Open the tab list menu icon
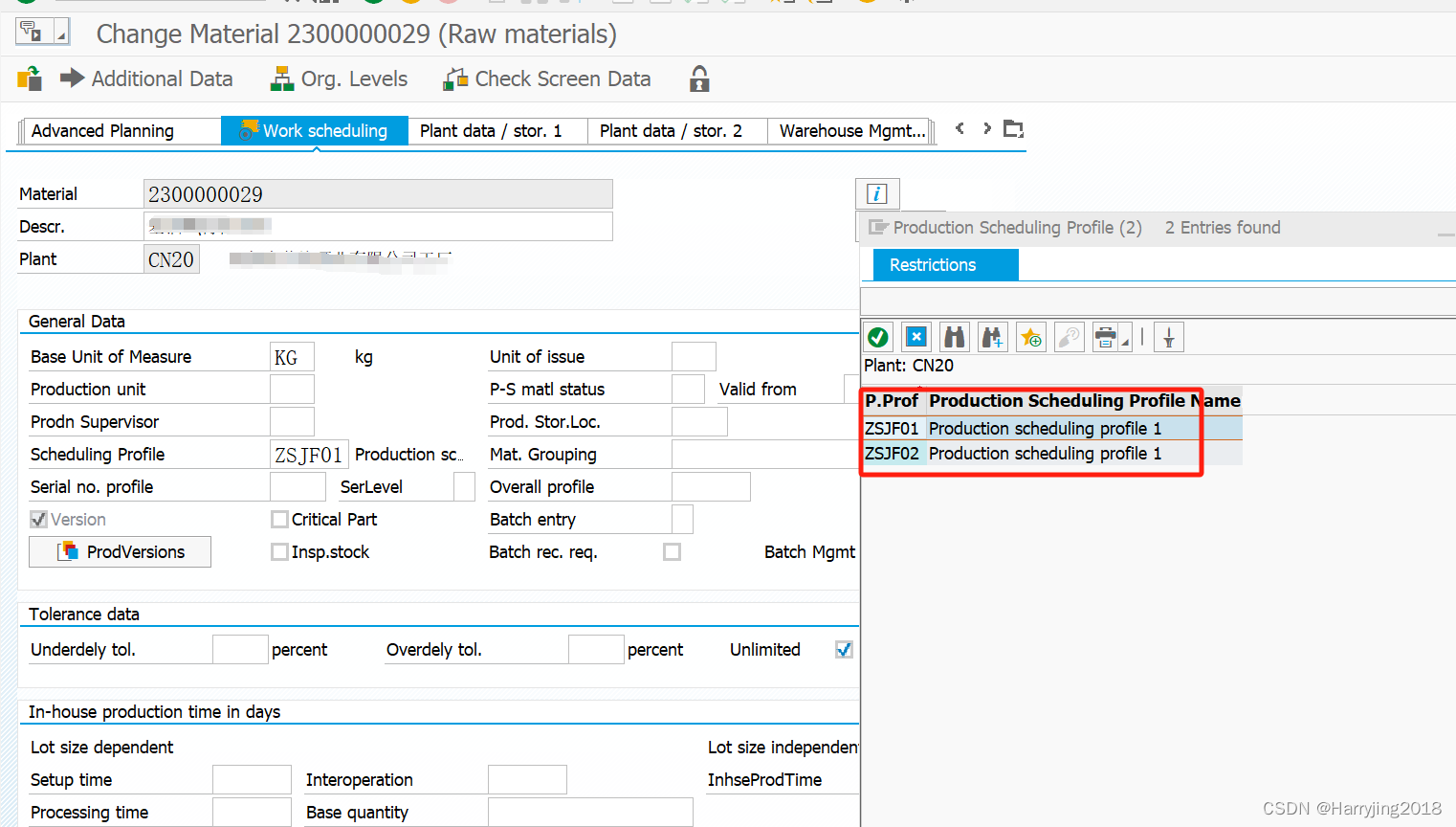The width and height of the screenshot is (1456, 827). click(x=1013, y=128)
